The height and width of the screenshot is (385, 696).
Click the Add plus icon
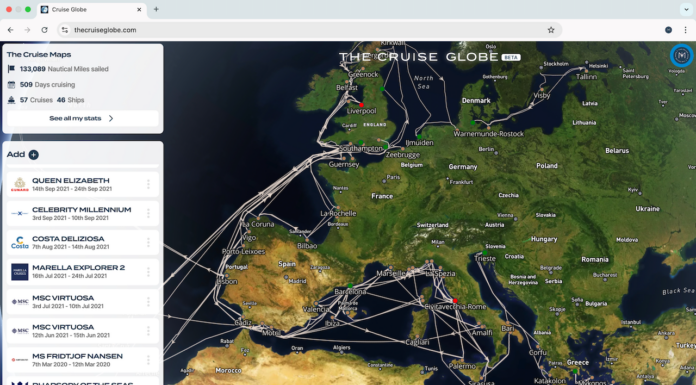[34, 155]
